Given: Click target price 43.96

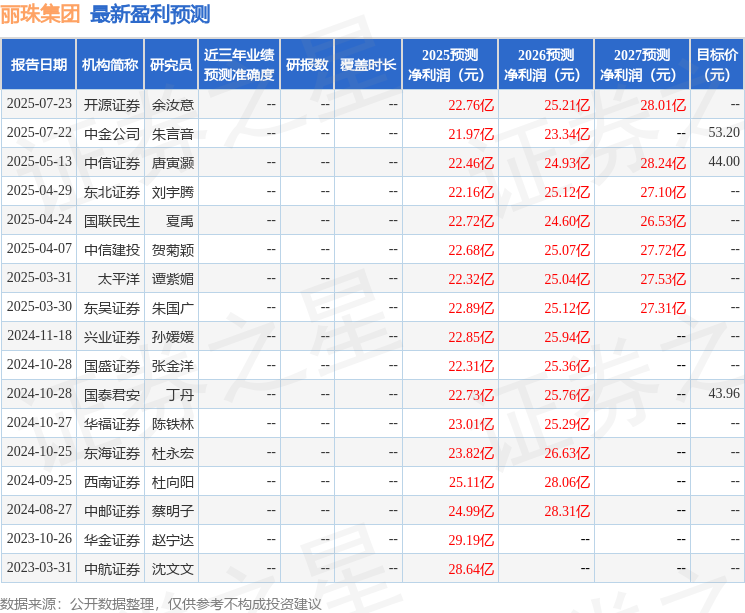Looking at the screenshot, I should pos(724,393).
